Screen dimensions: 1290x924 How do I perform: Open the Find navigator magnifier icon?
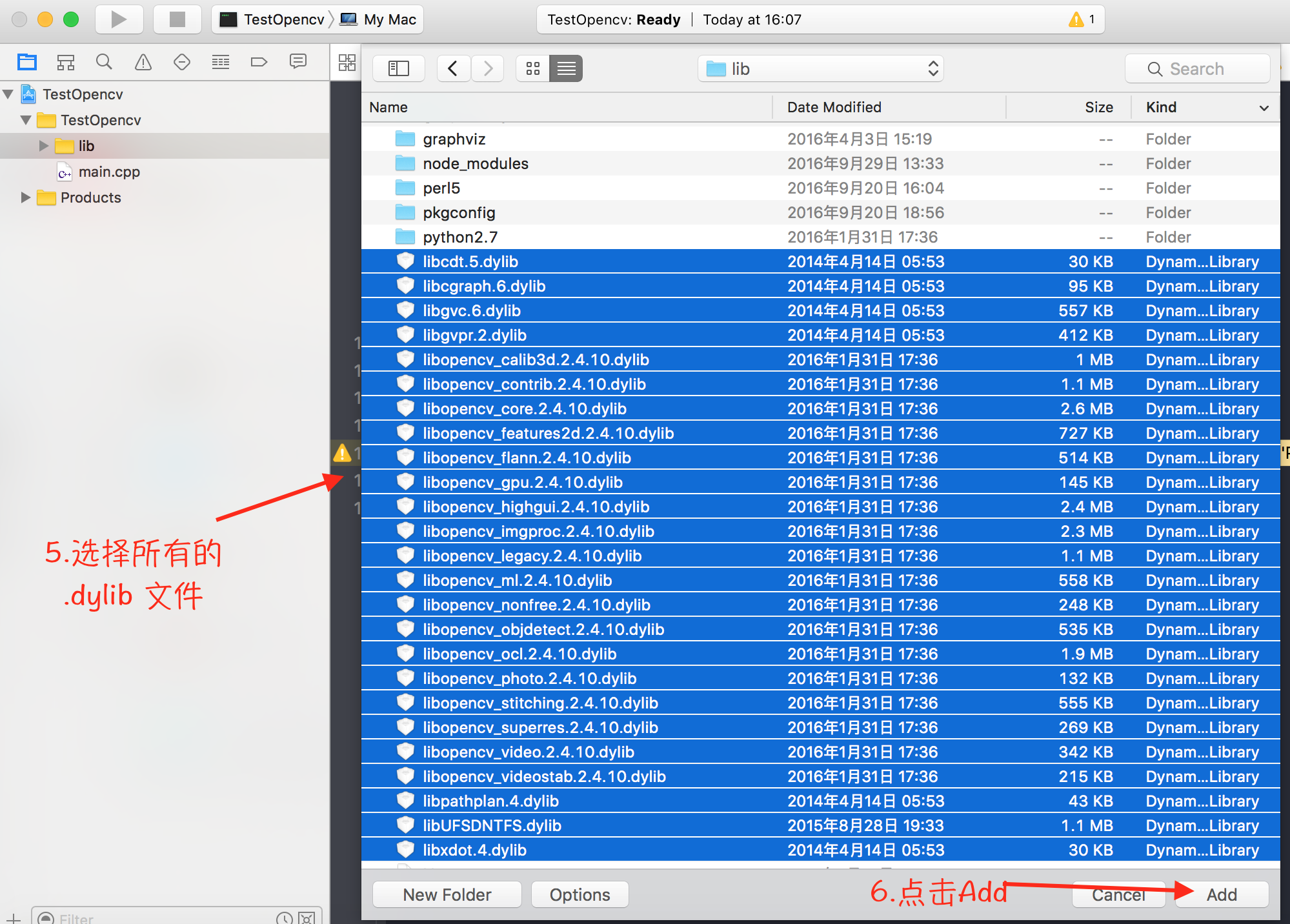104,62
